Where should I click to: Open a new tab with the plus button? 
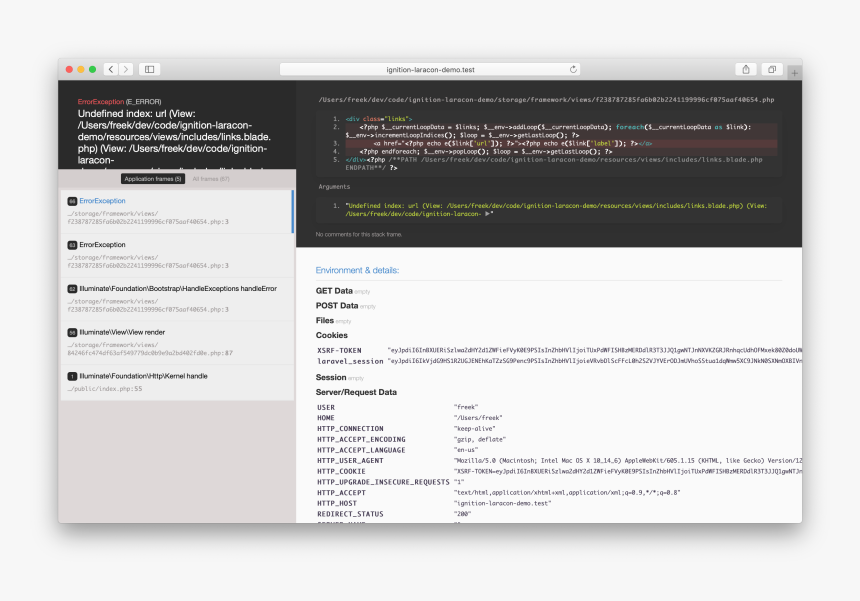pos(794,72)
